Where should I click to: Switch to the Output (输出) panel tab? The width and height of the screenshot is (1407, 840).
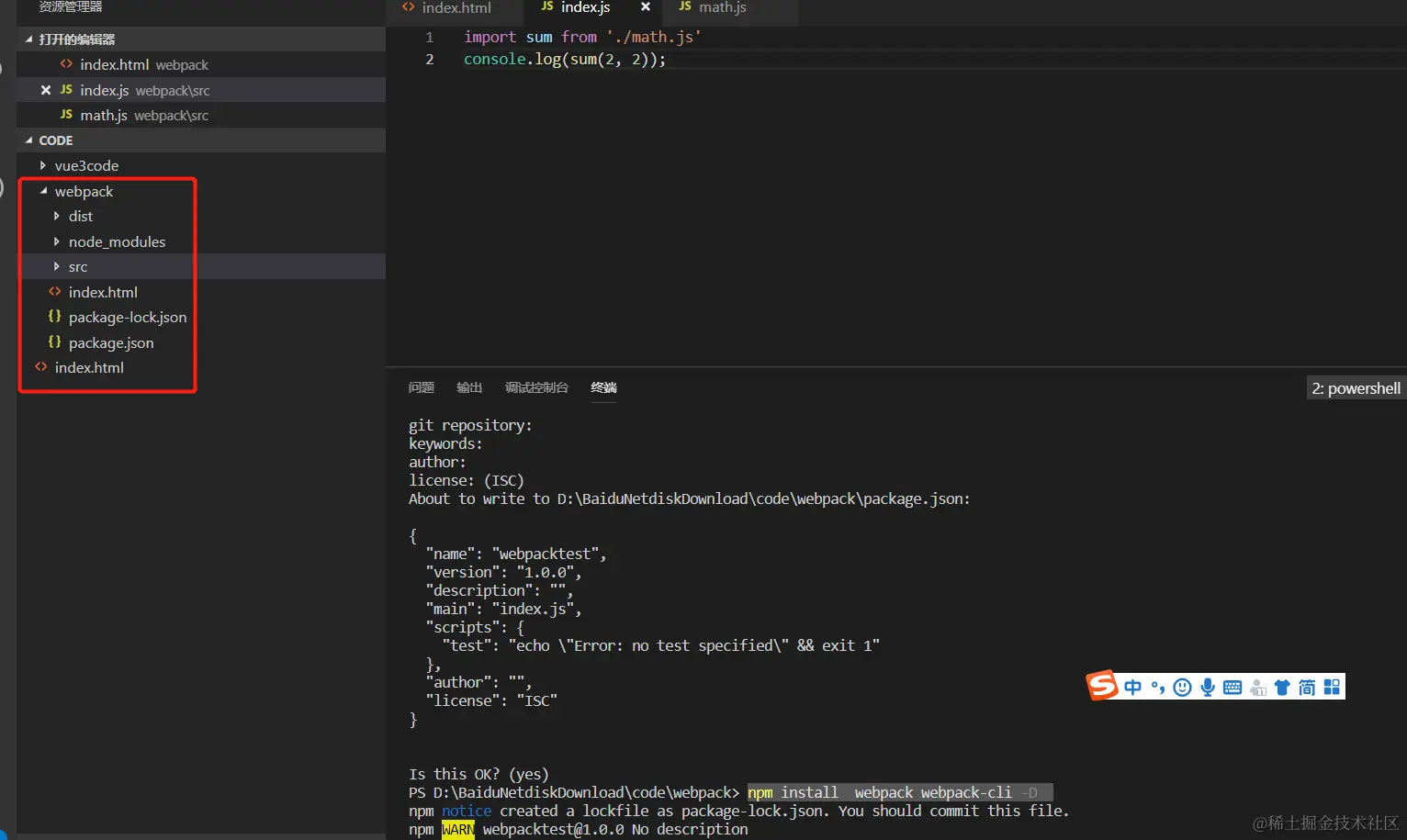click(x=469, y=387)
